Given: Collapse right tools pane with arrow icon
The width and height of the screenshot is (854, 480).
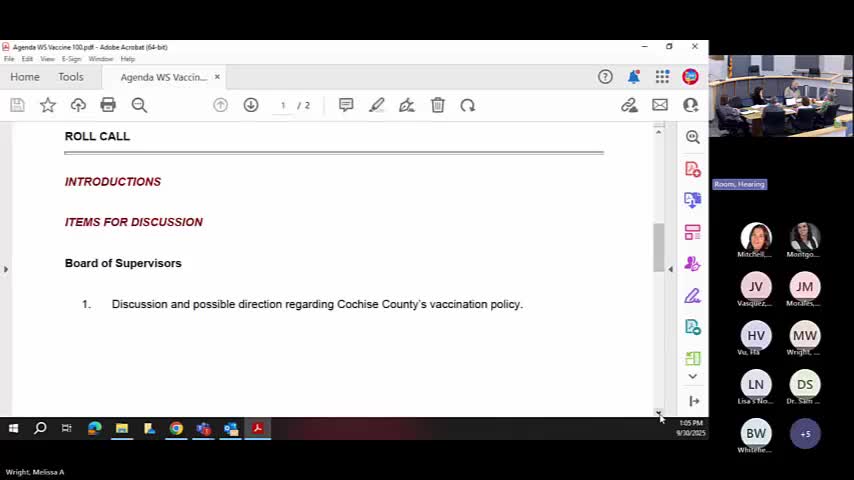Looking at the screenshot, I should 694,401.
